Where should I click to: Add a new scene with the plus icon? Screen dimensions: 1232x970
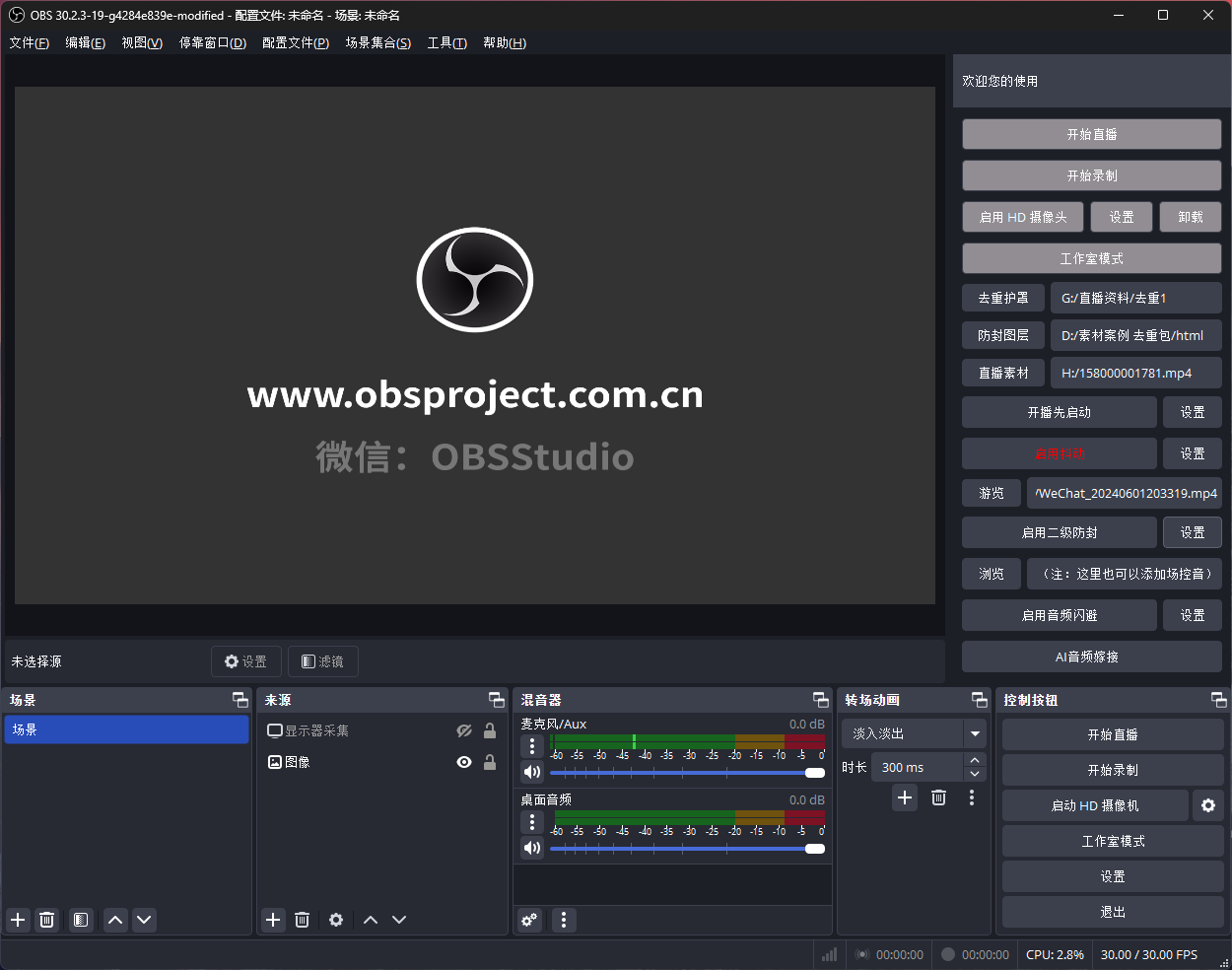18,920
